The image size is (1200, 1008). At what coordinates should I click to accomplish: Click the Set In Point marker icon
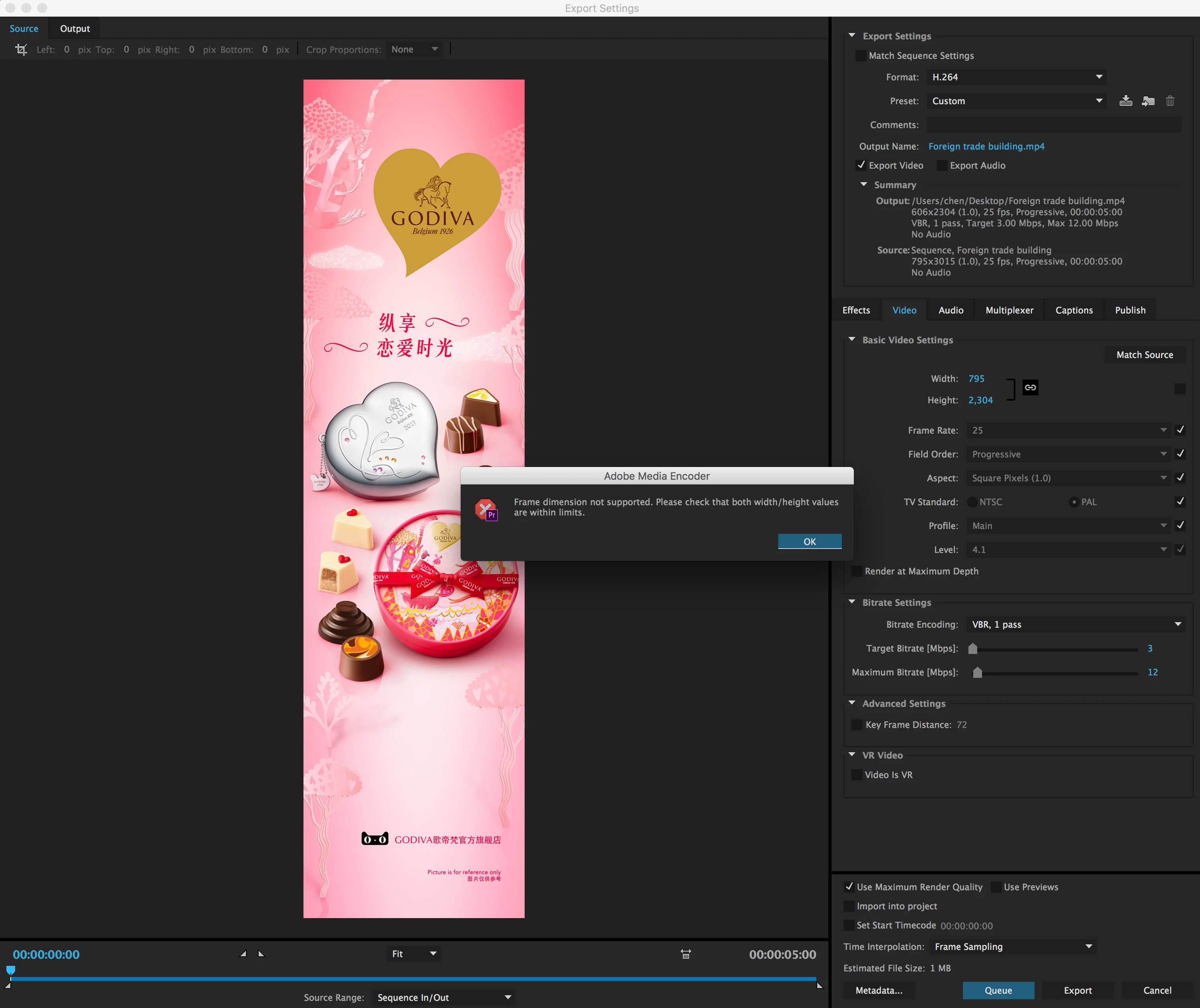tap(244, 954)
